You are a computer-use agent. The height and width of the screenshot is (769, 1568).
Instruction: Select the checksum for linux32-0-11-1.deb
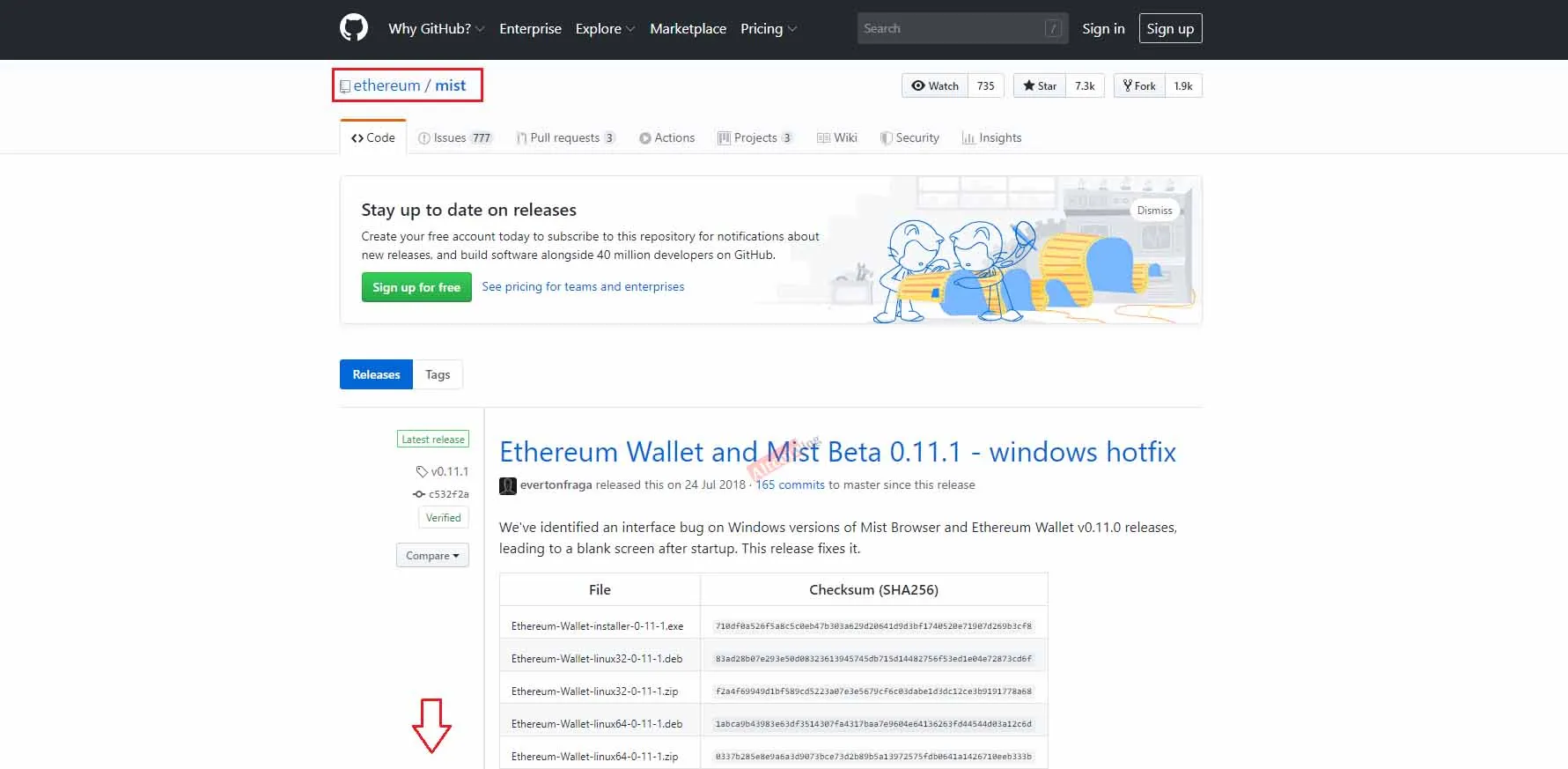click(x=873, y=658)
